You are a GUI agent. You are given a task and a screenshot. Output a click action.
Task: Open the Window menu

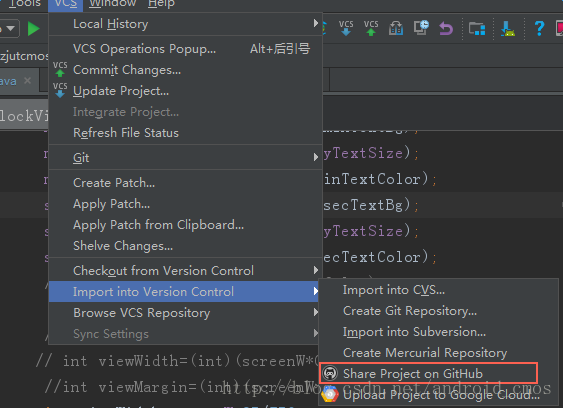coord(113,4)
